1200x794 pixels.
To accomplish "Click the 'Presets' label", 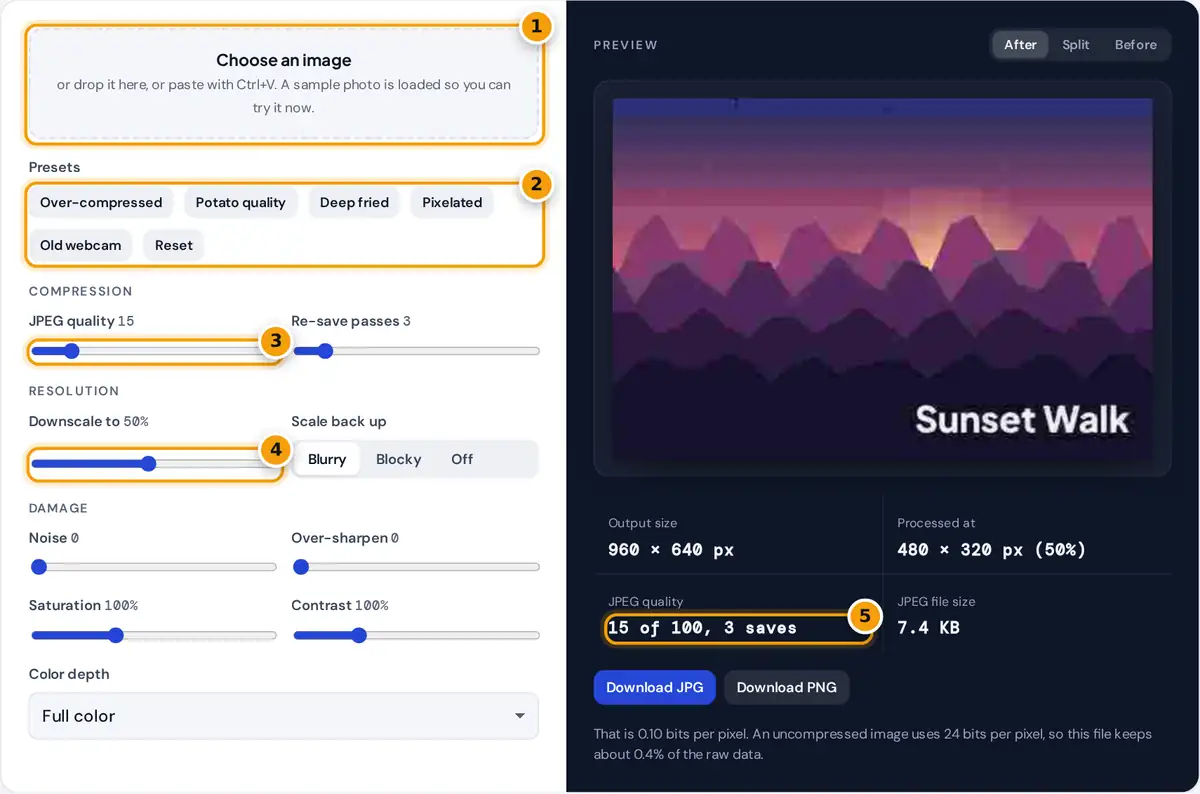I will point(54,167).
